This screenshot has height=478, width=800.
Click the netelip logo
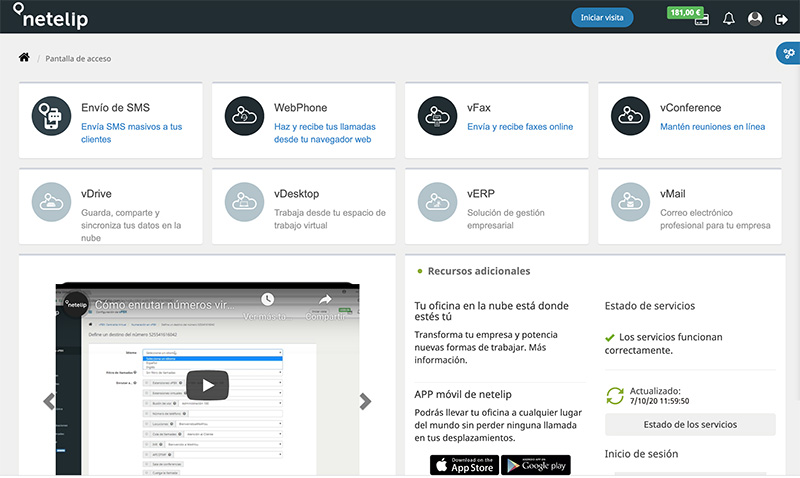(x=51, y=16)
